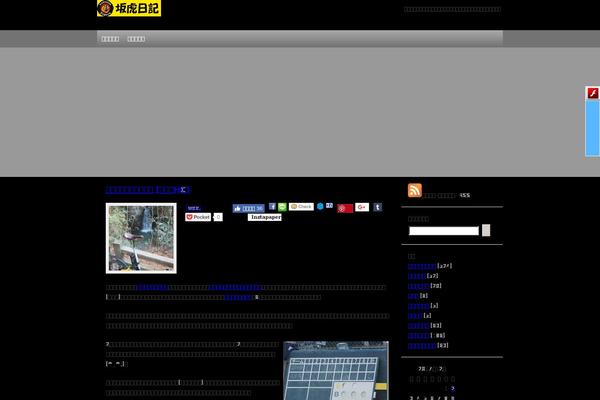Open the waterfall and bicycle thumbnail
Image resolution: width=600 pixels, height=400 pixels.
141,238
